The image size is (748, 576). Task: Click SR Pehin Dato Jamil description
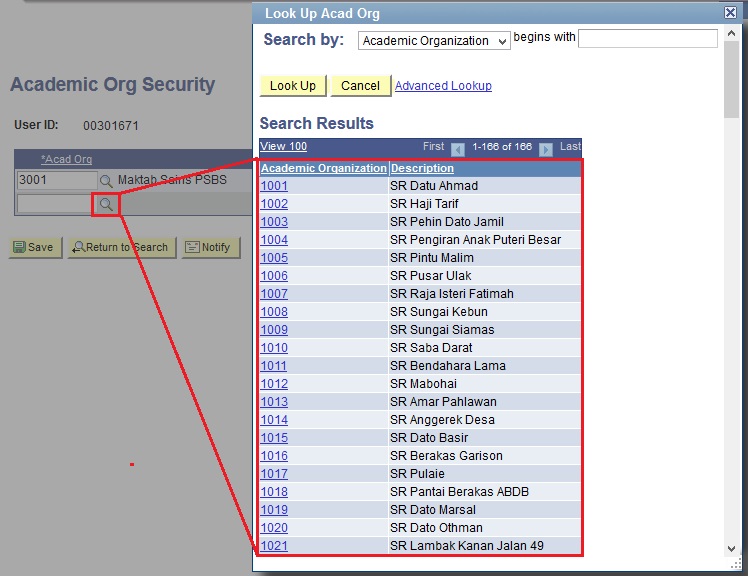[447, 222]
